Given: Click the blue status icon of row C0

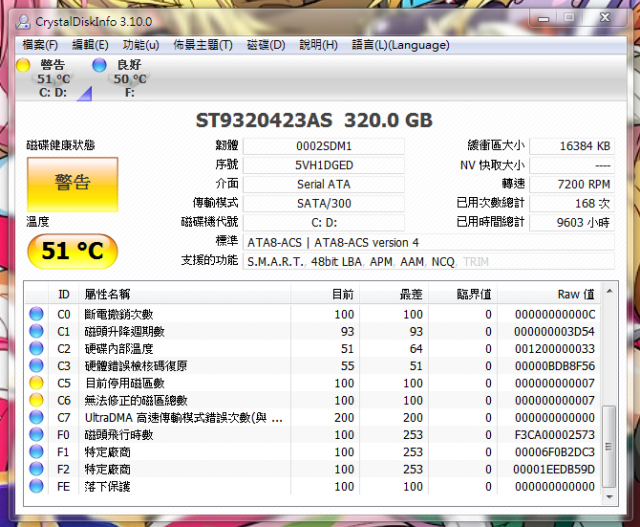Looking at the screenshot, I should point(36,314).
